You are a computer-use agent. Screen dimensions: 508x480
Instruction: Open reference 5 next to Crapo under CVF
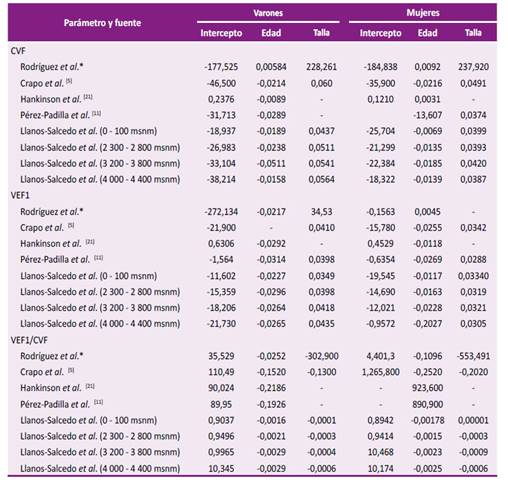(69, 81)
